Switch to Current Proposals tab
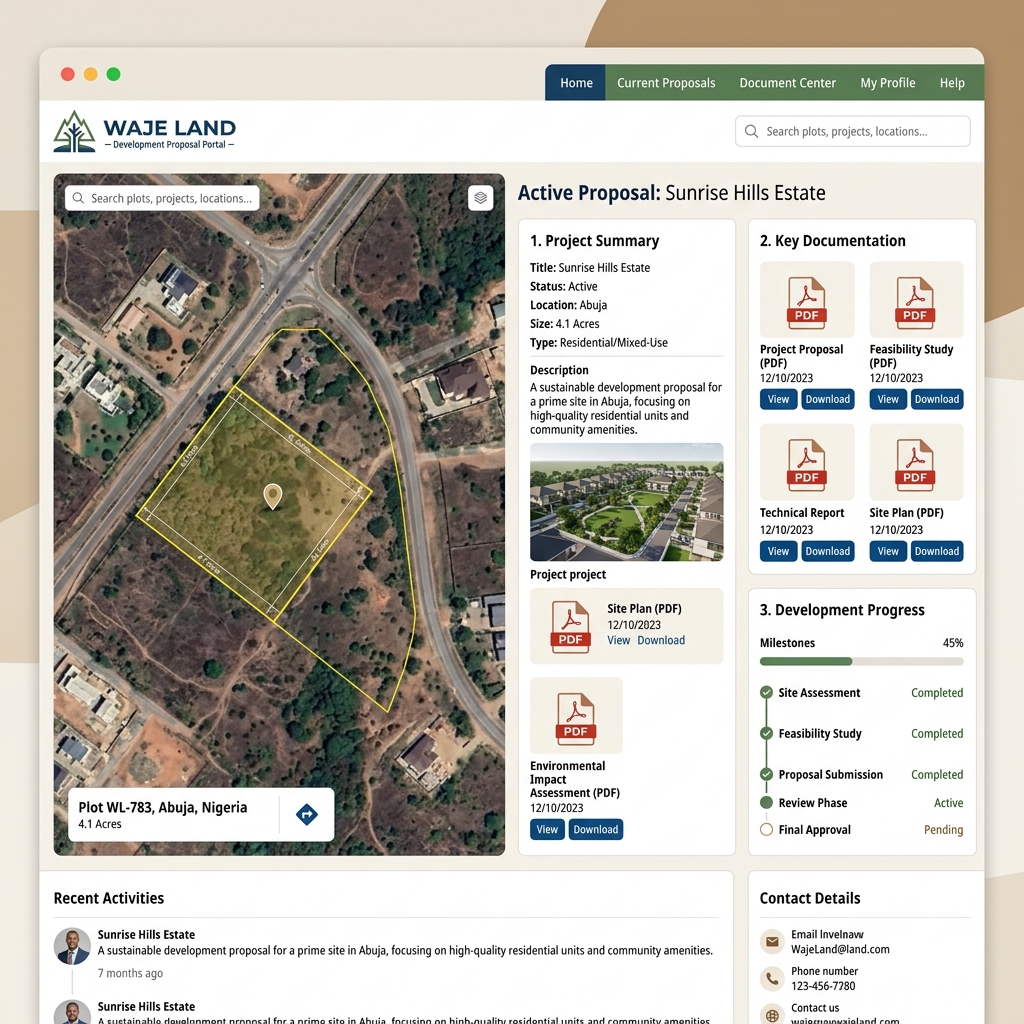 click(666, 83)
